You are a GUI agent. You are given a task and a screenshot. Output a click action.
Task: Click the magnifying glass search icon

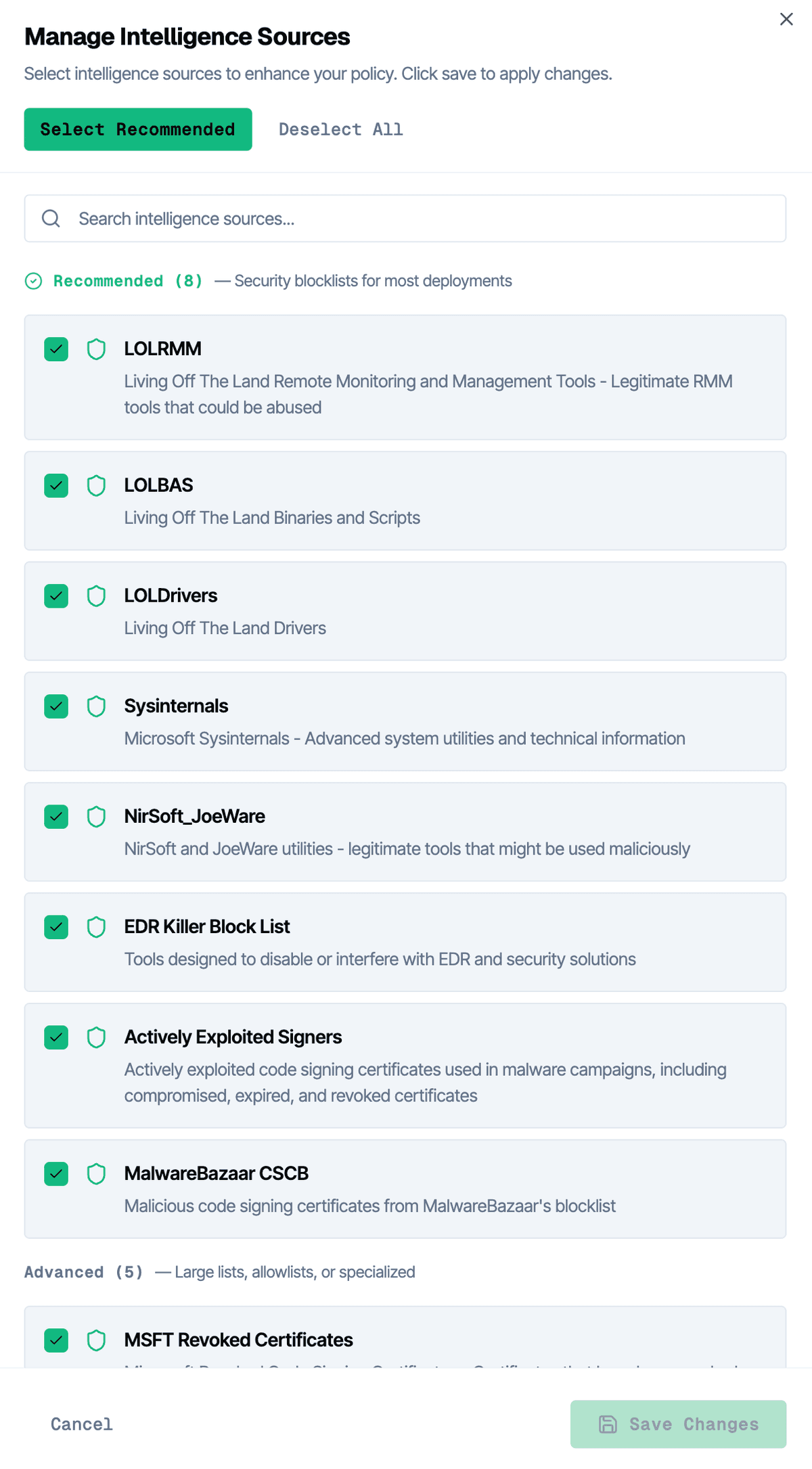pos(51,218)
